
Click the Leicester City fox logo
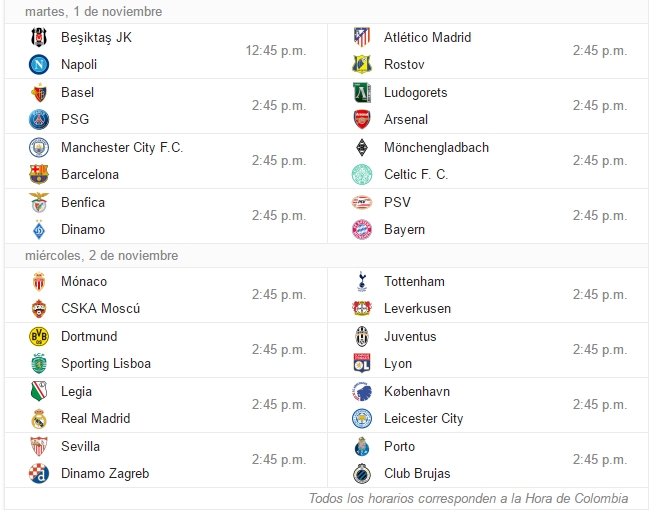[362, 419]
